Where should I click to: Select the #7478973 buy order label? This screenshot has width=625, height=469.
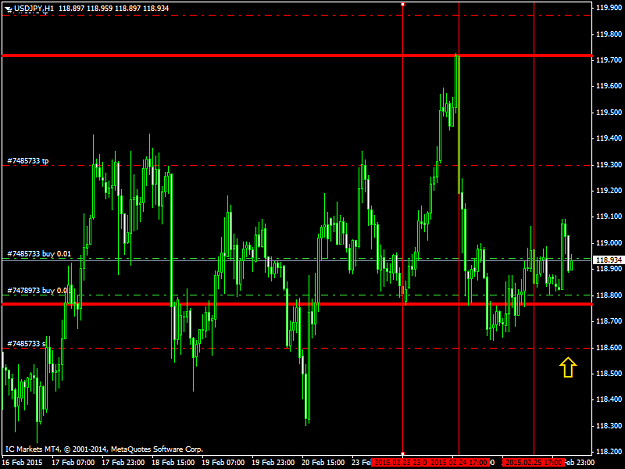37,290
